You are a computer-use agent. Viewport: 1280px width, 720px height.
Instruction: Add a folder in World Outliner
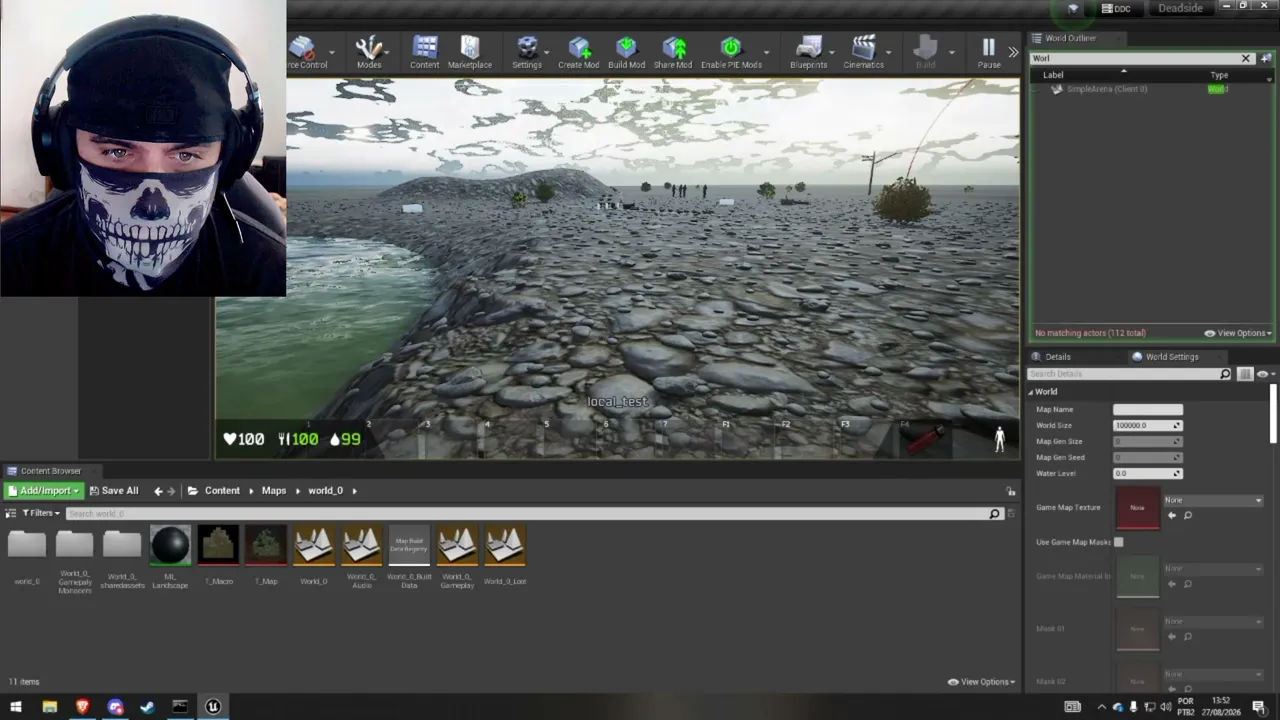(x=1266, y=58)
